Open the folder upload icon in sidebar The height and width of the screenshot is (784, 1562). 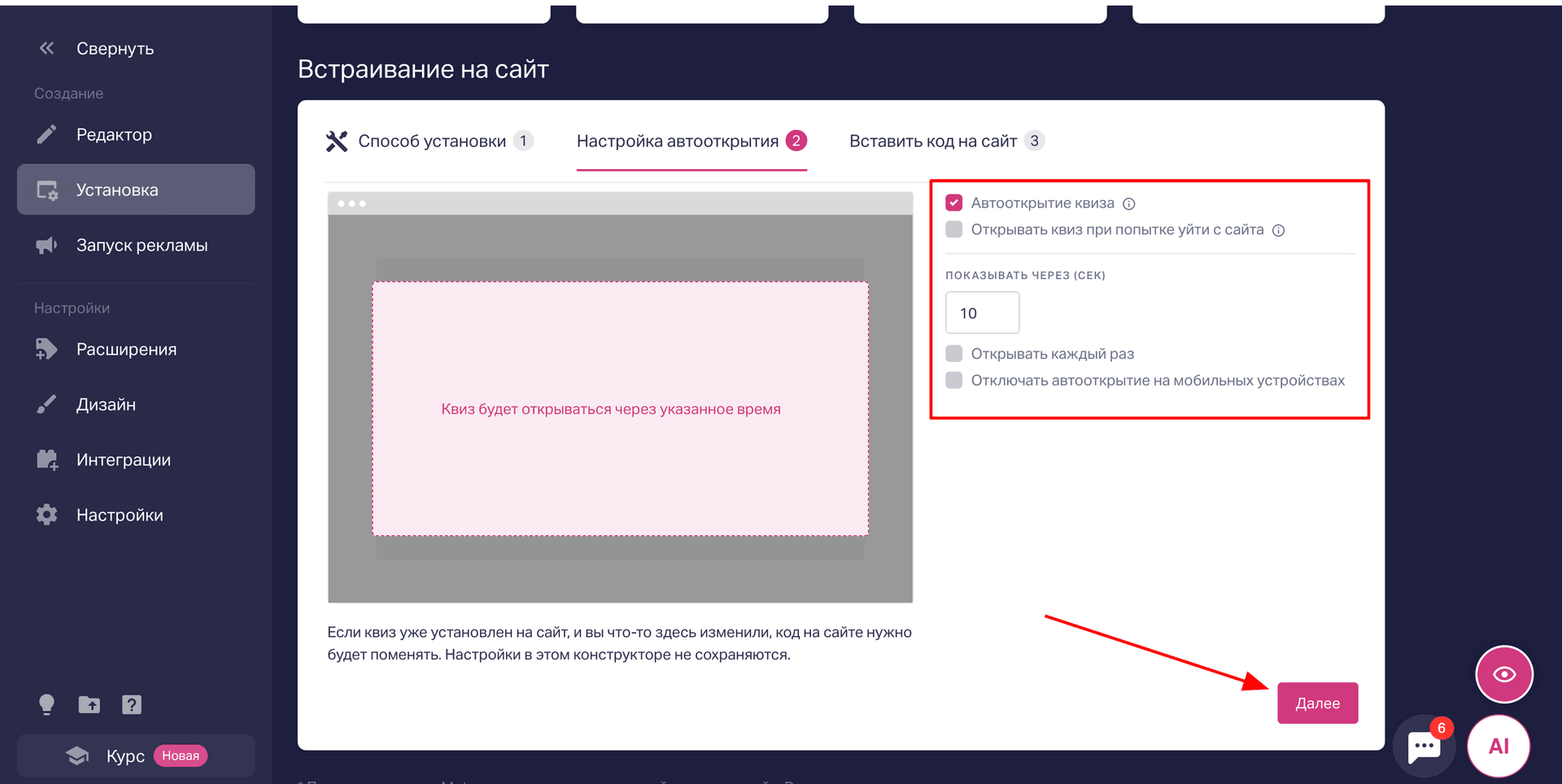click(89, 704)
